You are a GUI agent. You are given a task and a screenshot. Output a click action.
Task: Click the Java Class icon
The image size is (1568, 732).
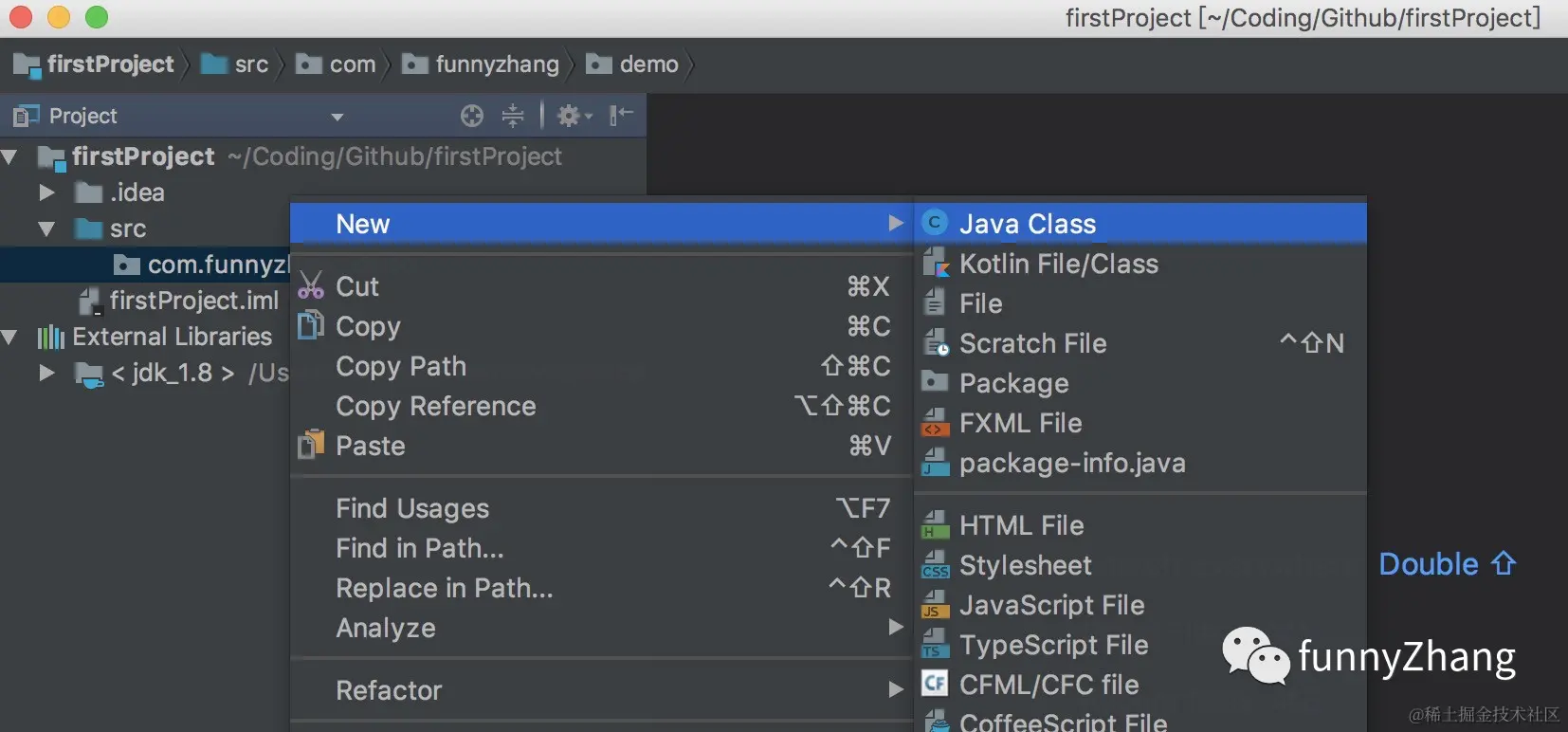[x=935, y=223]
